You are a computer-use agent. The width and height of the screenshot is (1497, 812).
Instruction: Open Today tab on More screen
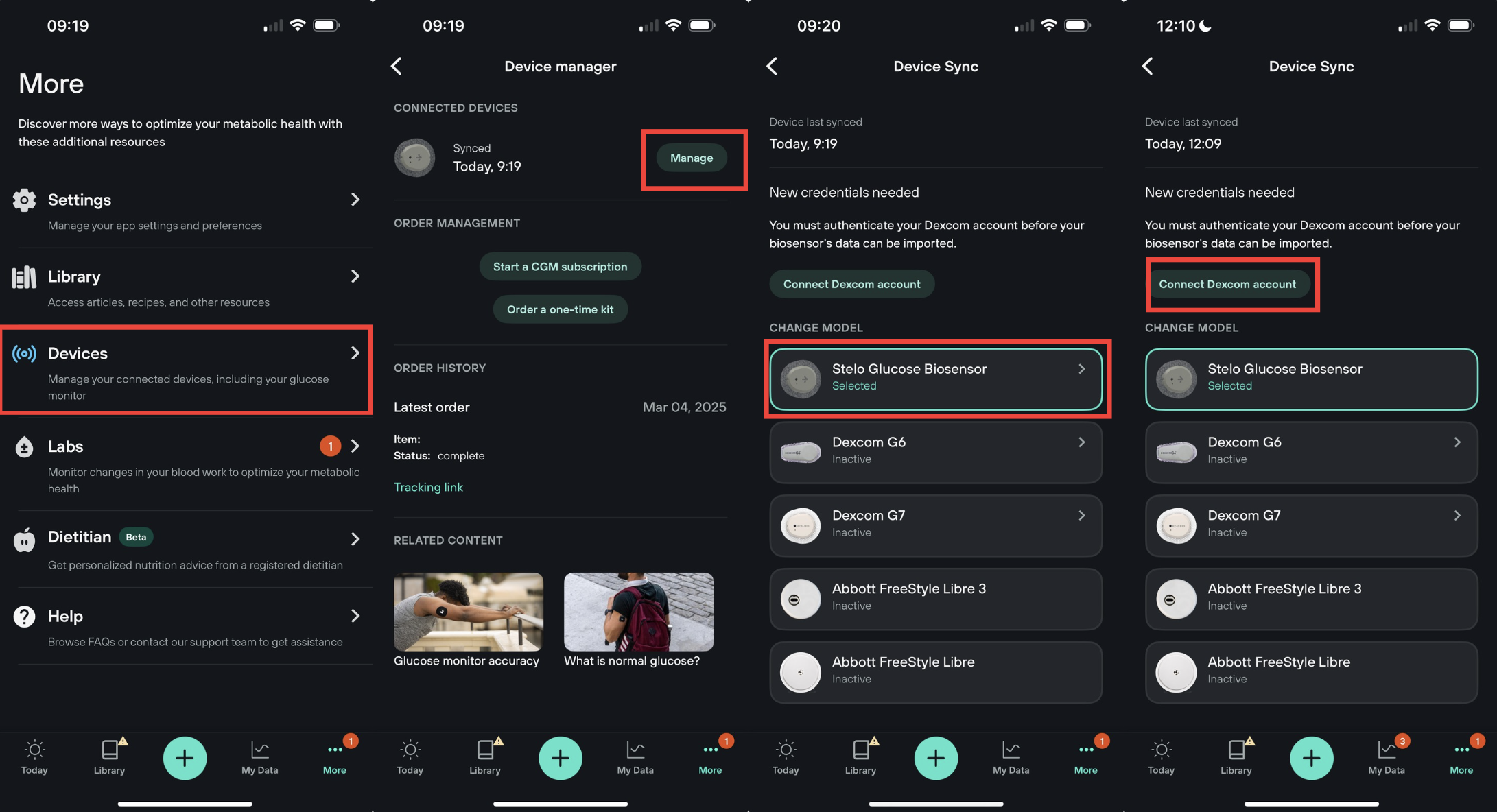pos(34,756)
